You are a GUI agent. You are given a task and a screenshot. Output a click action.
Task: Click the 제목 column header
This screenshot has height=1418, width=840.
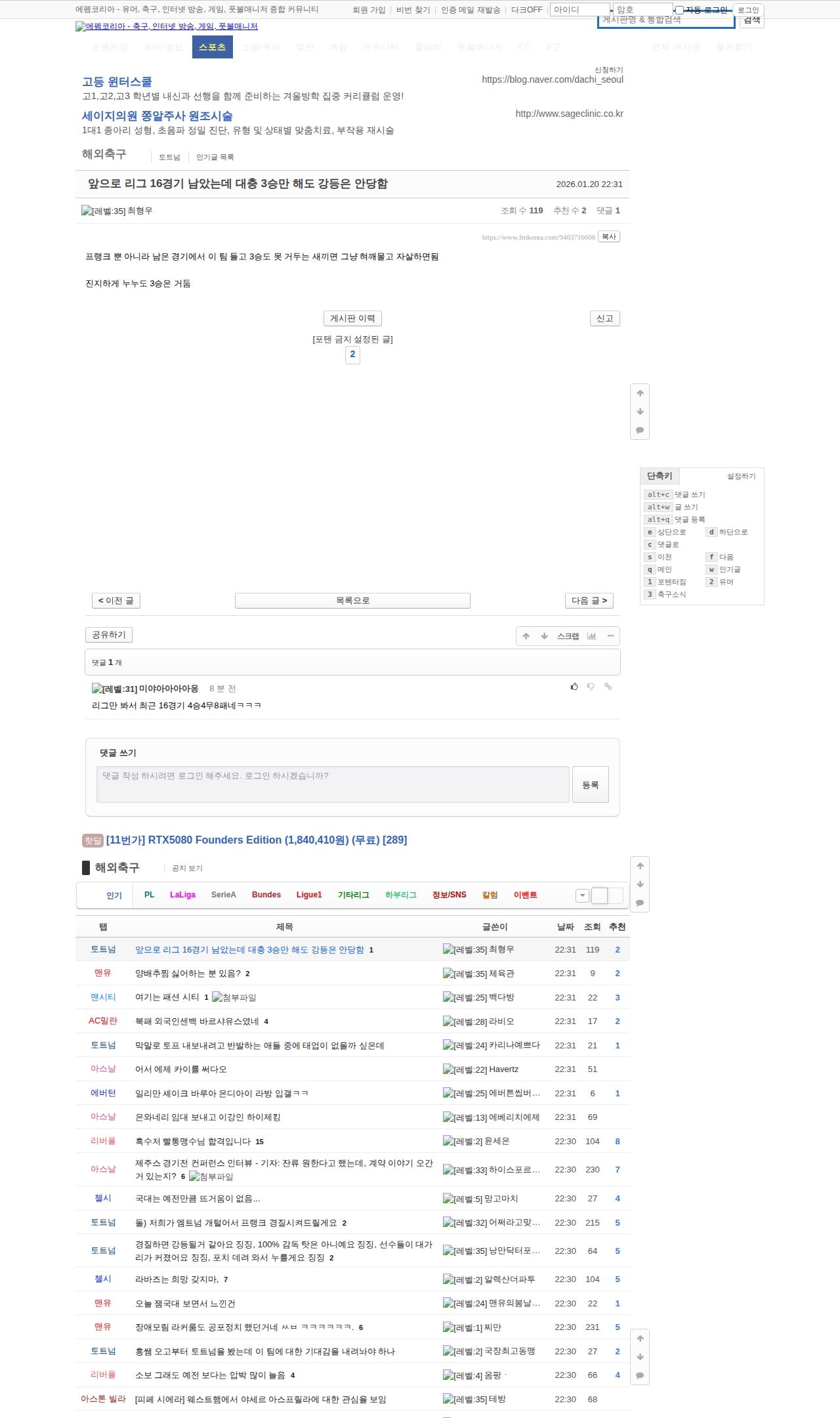(x=285, y=927)
